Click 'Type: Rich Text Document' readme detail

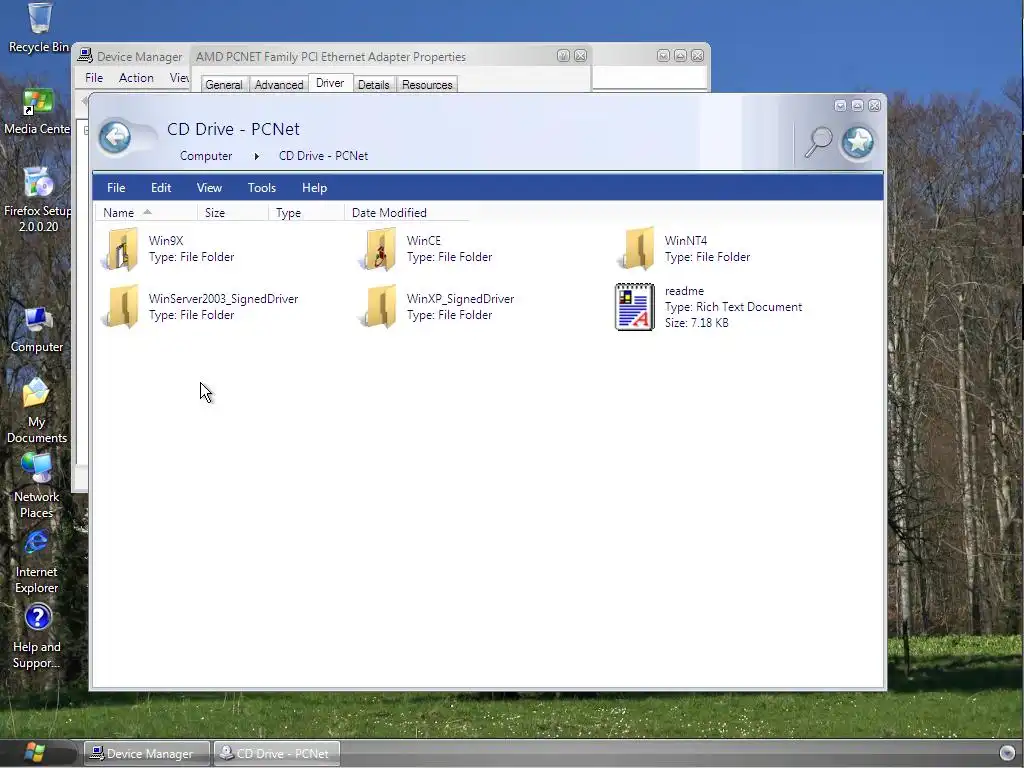pyautogui.click(x=733, y=307)
